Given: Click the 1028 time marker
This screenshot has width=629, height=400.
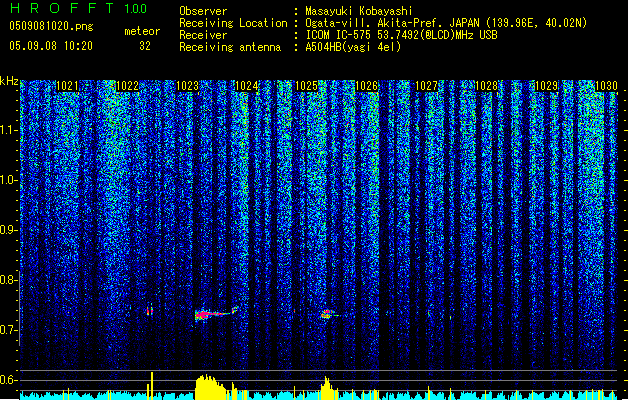Looking at the screenshot, I should 486,86.
